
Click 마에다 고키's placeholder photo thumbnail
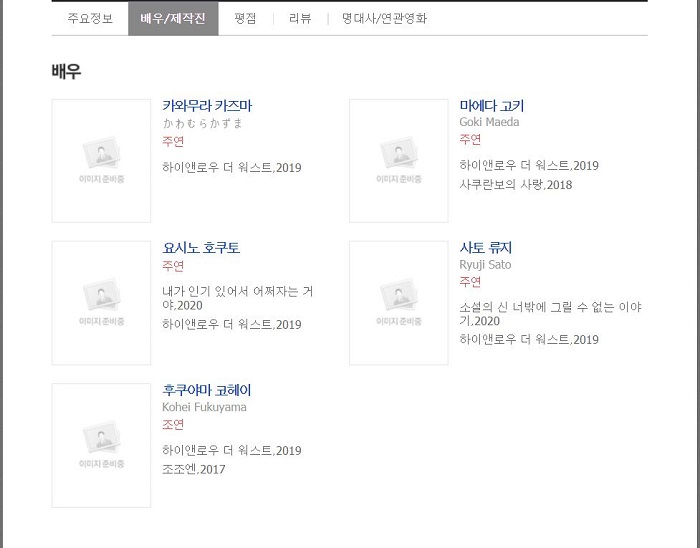tap(399, 161)
